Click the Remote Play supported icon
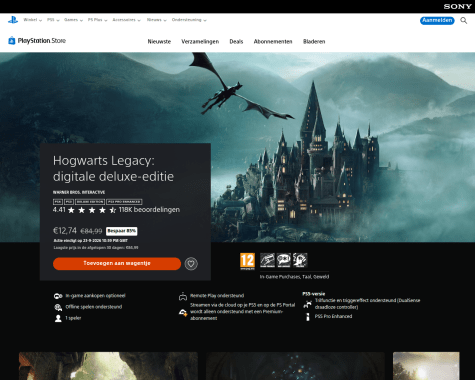The height and width of the screenshot is (380, 475). click(183, 296)
